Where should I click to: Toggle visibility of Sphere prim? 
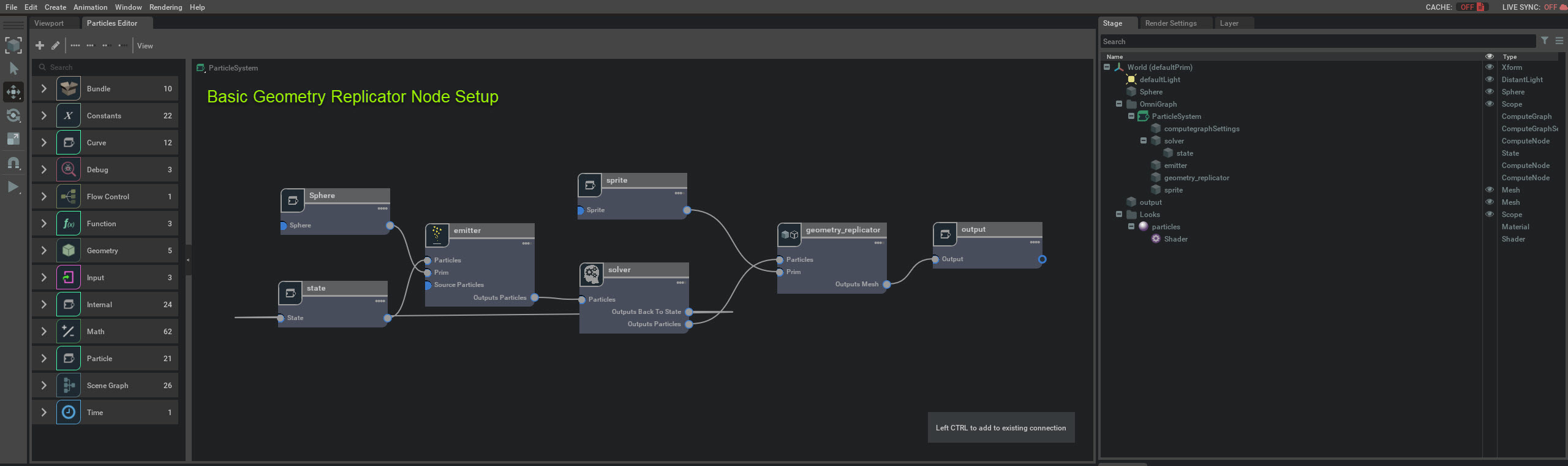tap(1490, 92)
